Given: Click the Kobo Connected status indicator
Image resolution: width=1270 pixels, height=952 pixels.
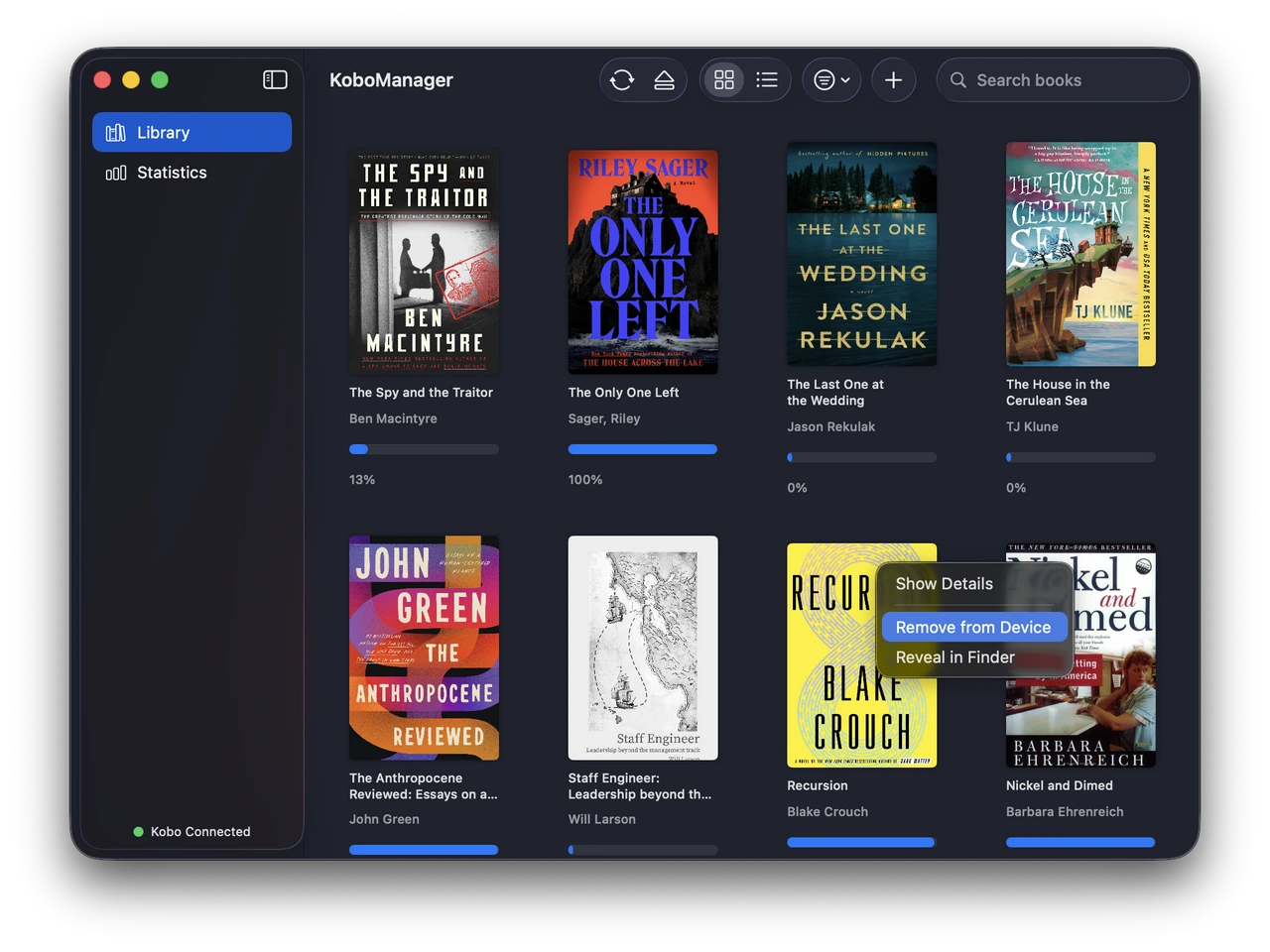Looking at the screenshot, I should [191, 832].
